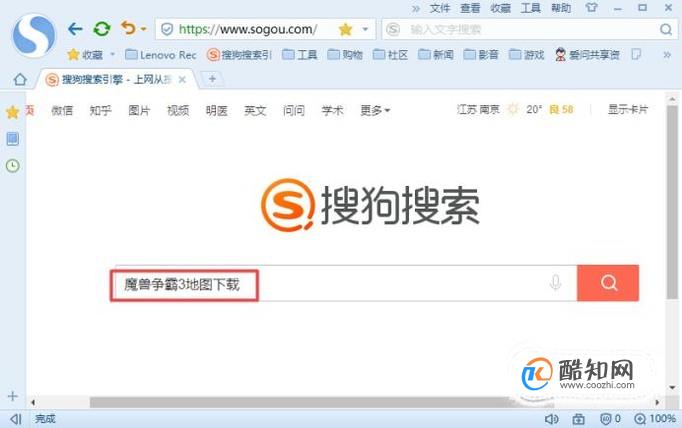Open the 明医 search category
This screenshot has height=428, width=682.
217,110
